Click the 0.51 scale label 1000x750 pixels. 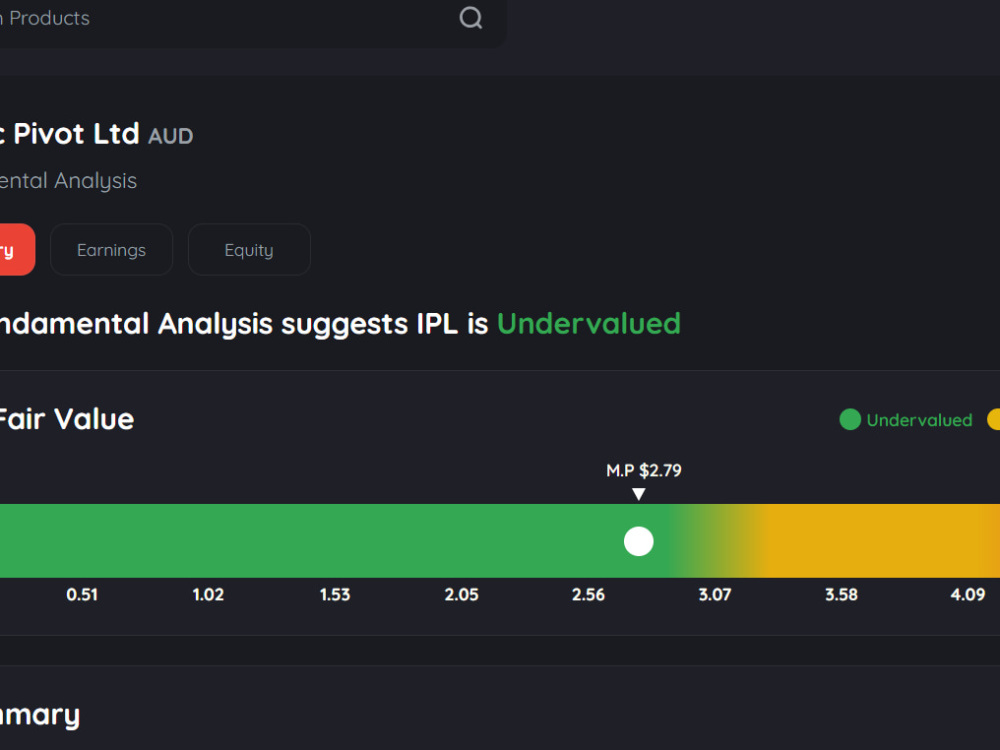82,595
